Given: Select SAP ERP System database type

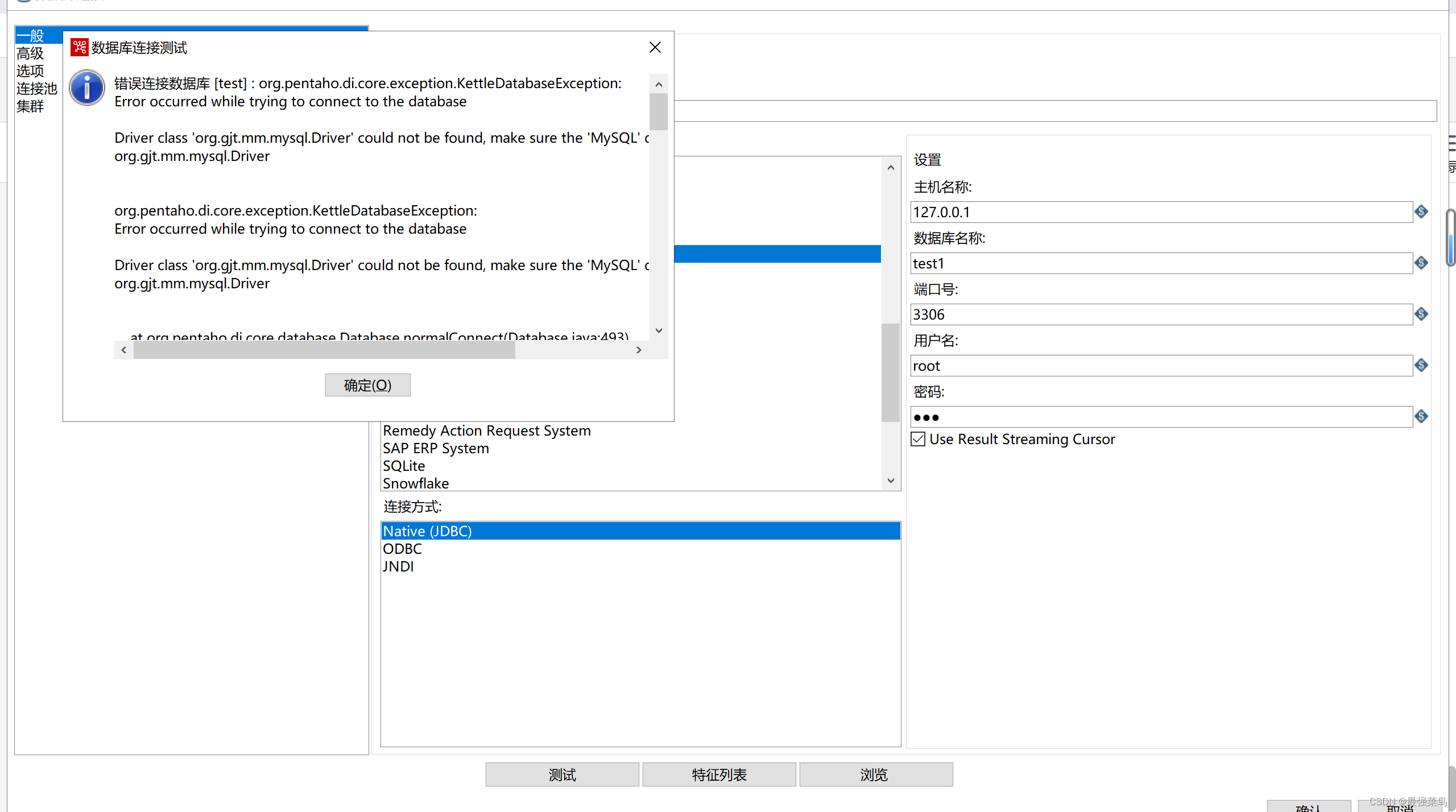Looking at the screenshot, I should point(631,448).
